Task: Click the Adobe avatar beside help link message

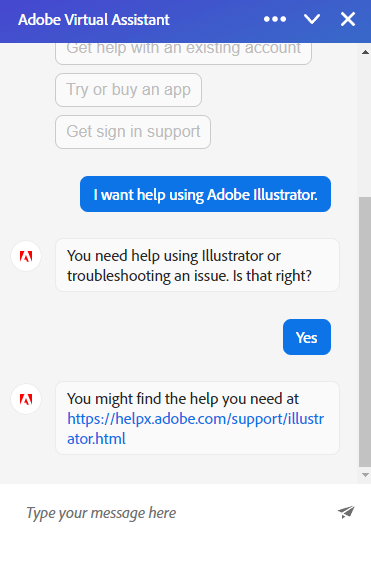Action: click(26, 399)
